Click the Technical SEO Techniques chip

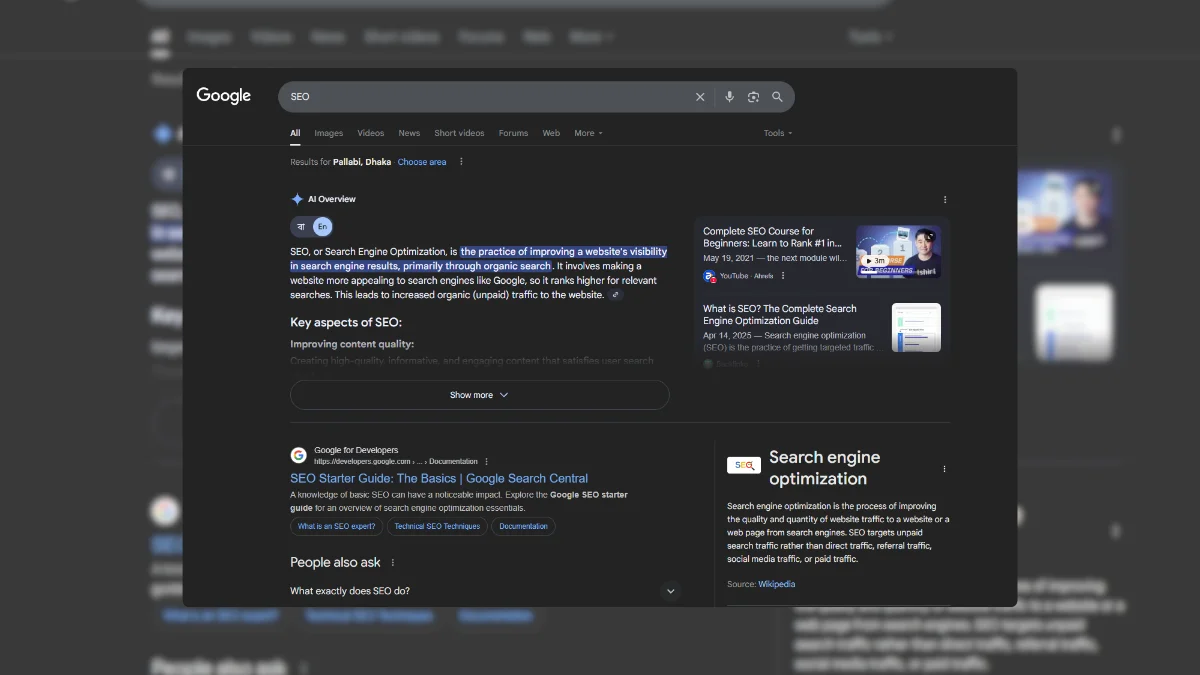point(437,526)
